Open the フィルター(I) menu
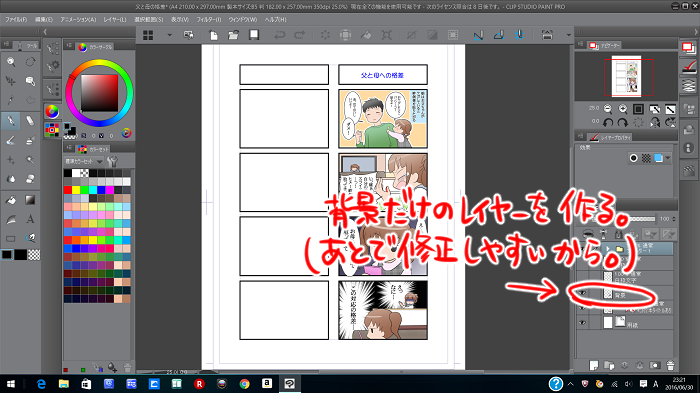Image resolution: width=700 pixels, height=393 pixels. pos(208,20)
